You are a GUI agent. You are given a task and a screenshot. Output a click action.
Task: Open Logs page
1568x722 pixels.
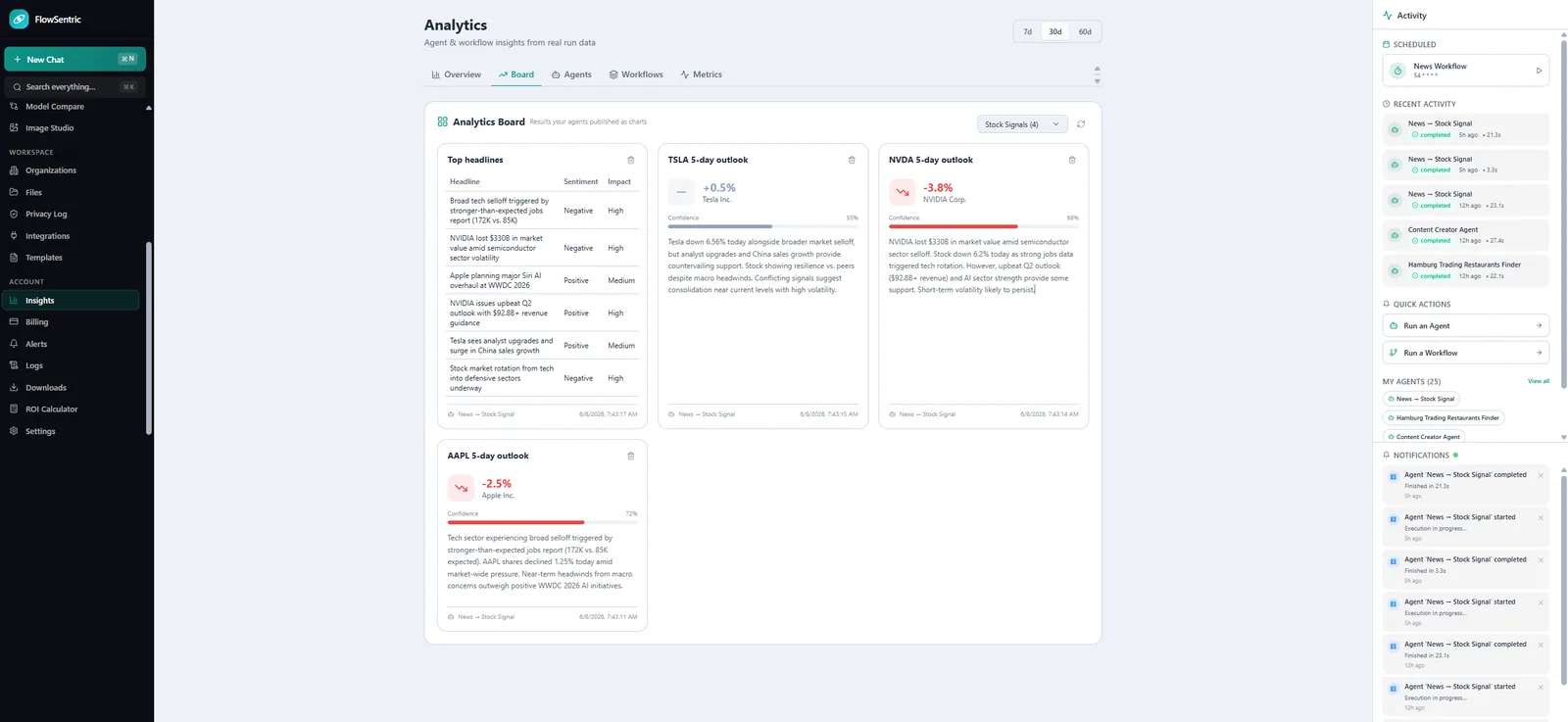(34, 365)
